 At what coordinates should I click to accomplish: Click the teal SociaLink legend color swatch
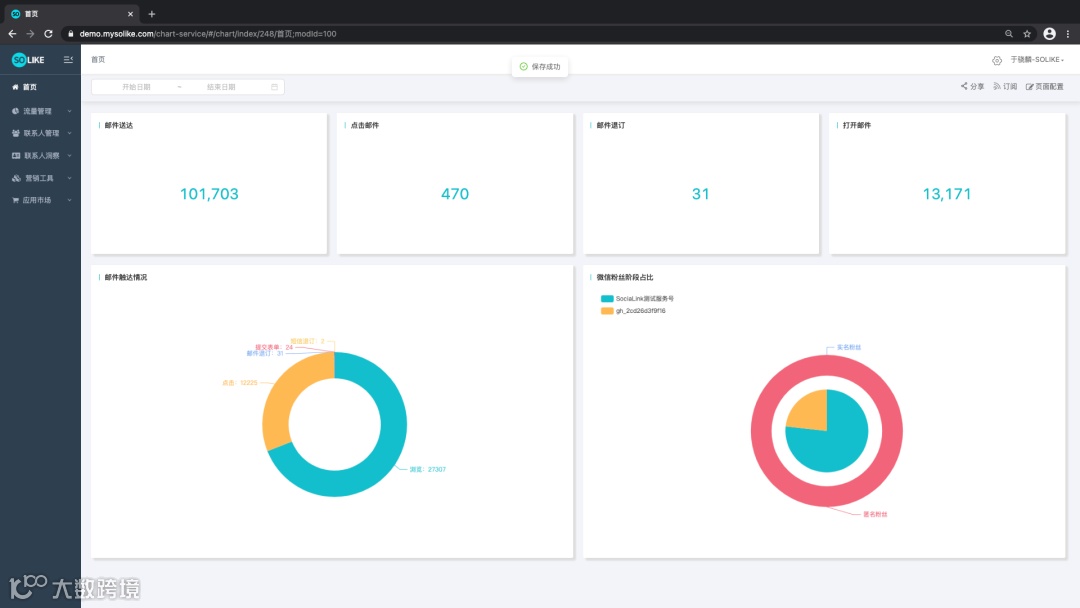607,299
